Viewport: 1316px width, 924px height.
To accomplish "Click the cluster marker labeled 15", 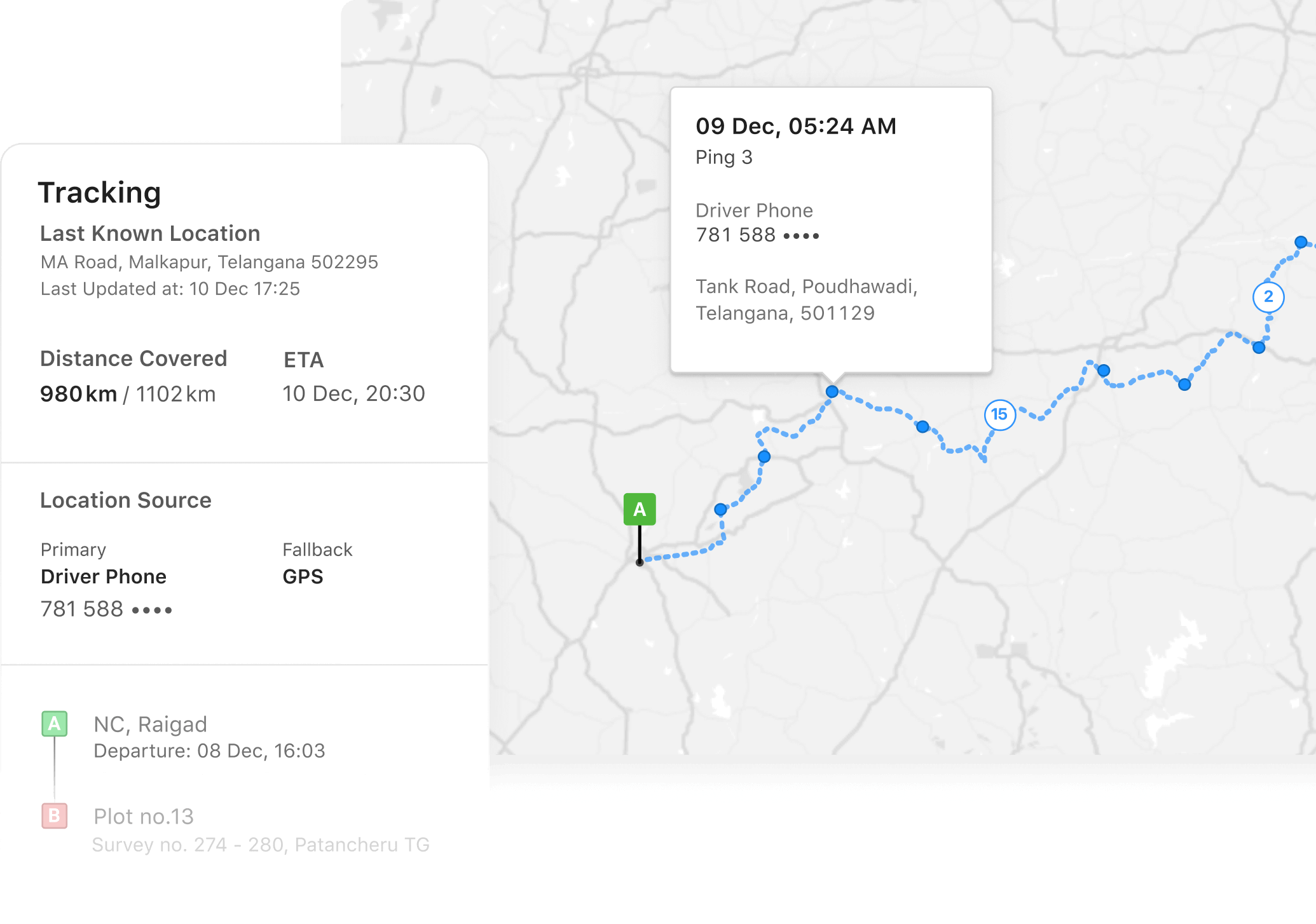I will (999, 414).
